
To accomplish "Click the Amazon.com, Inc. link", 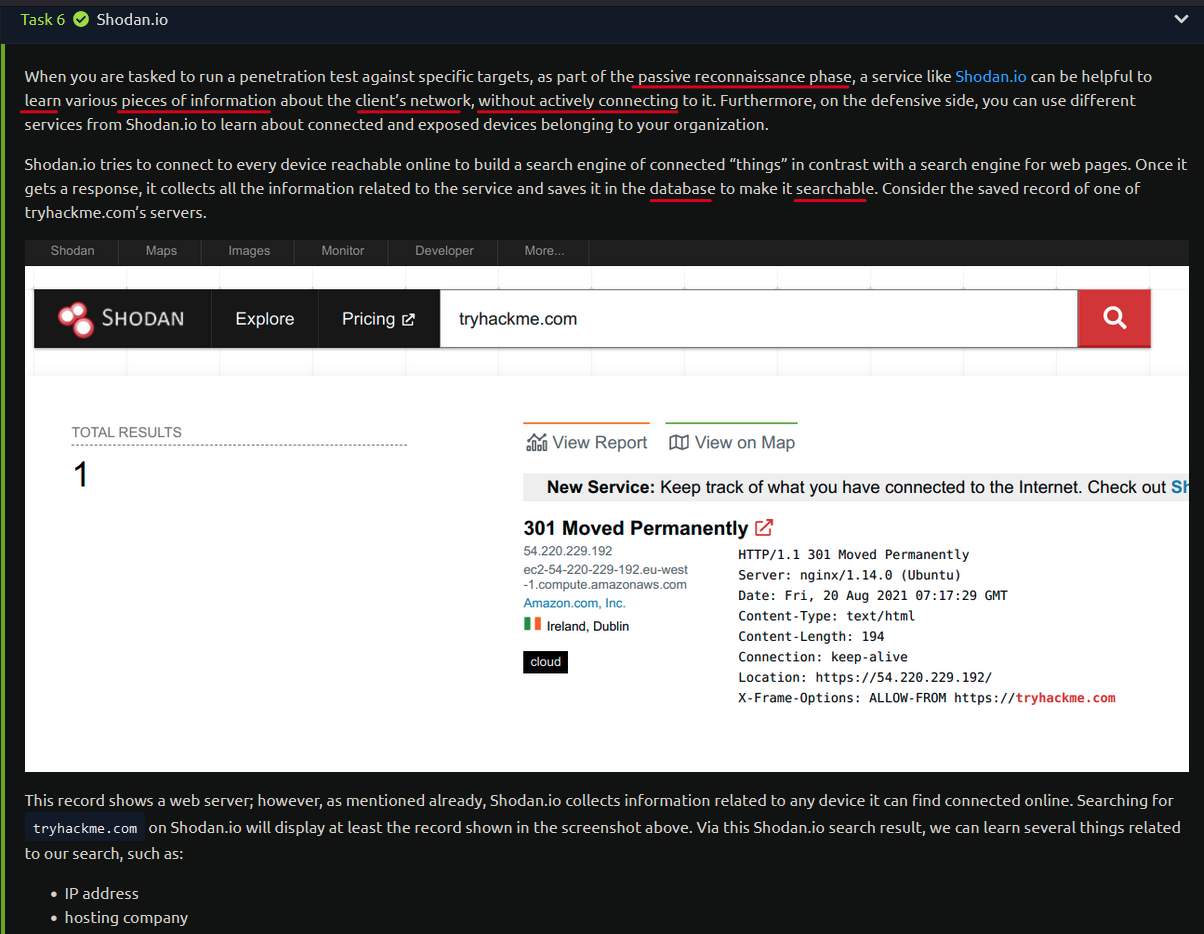I will 574,603.
